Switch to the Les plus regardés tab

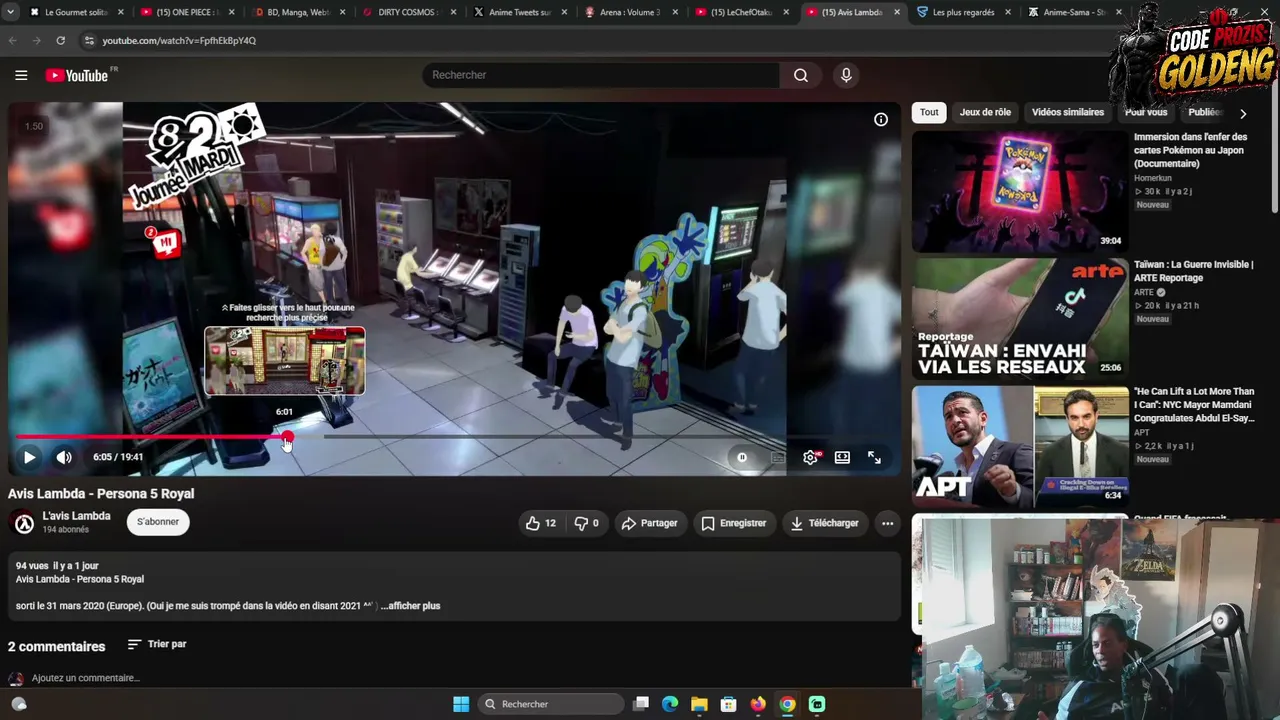pyautogui.click(x=962, y=12)
